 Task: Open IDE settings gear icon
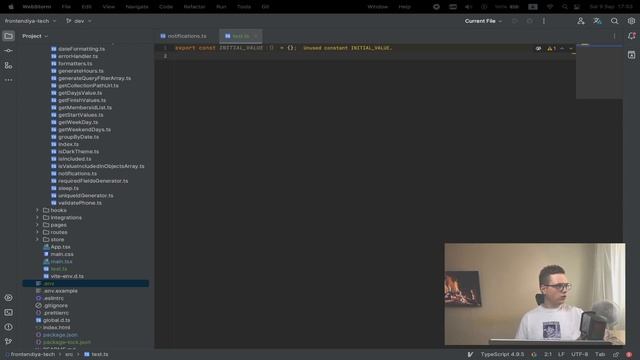(x=631, y=21)
